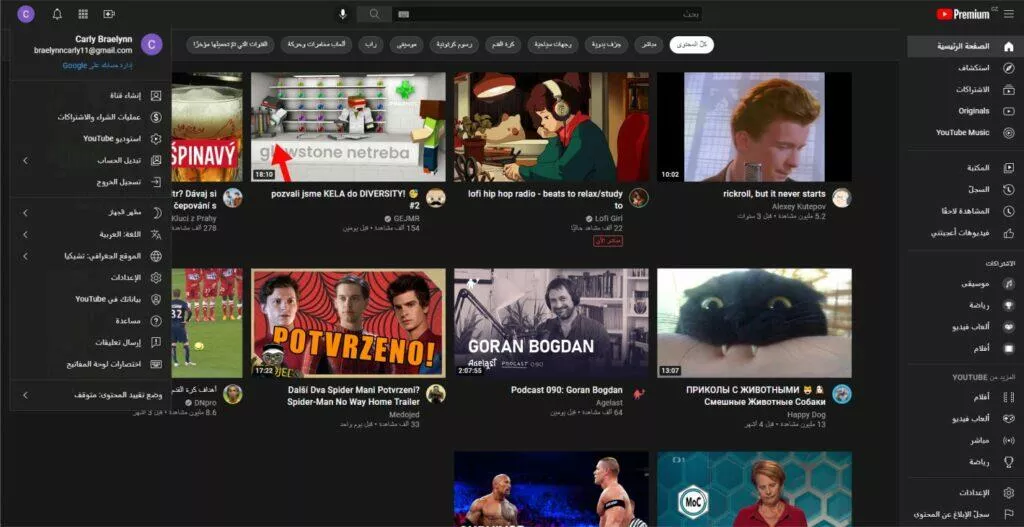The width and height of the screenshot is (1024, 527).
Task: Open Watch Later clock icon
Action: (x=1009, y=211)
